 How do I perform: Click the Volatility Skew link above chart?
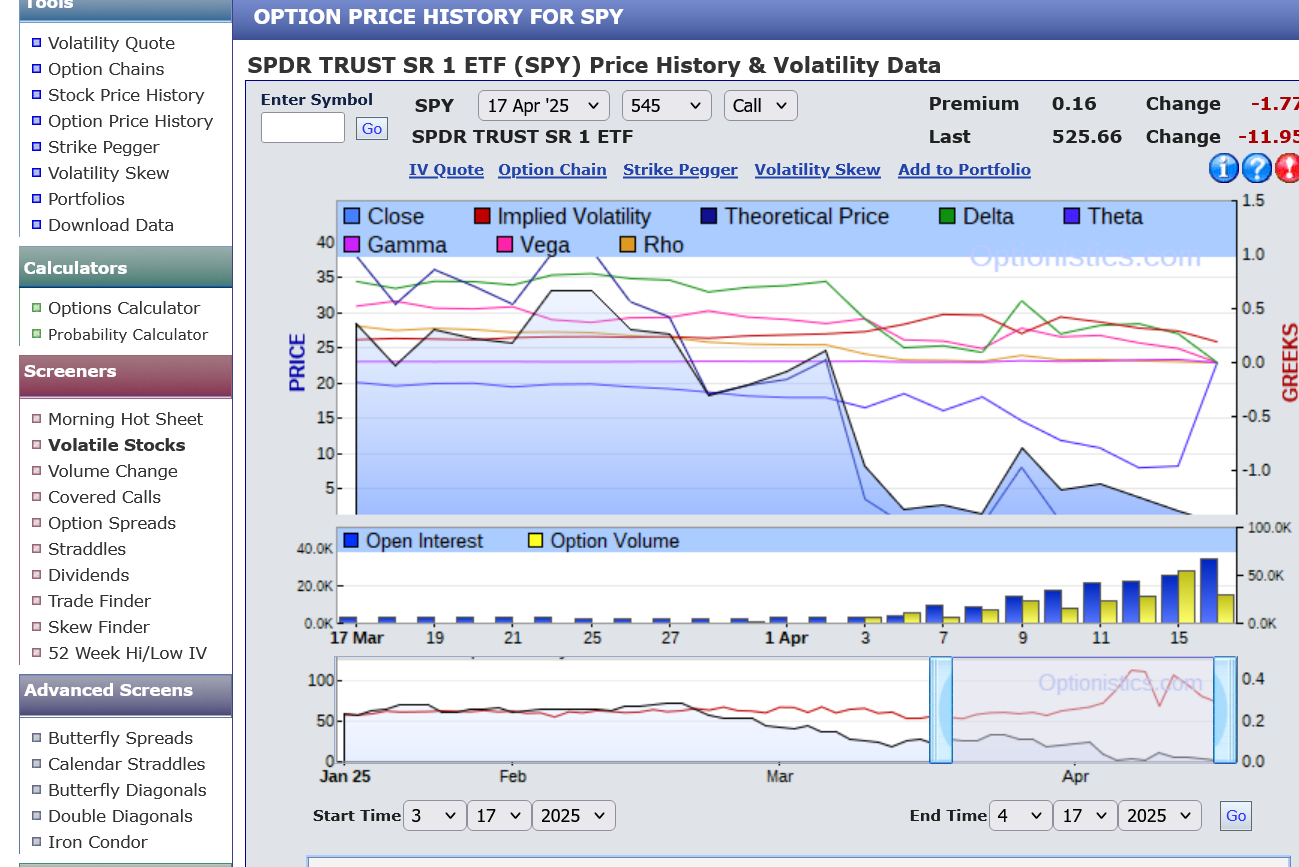coord(817,170)
